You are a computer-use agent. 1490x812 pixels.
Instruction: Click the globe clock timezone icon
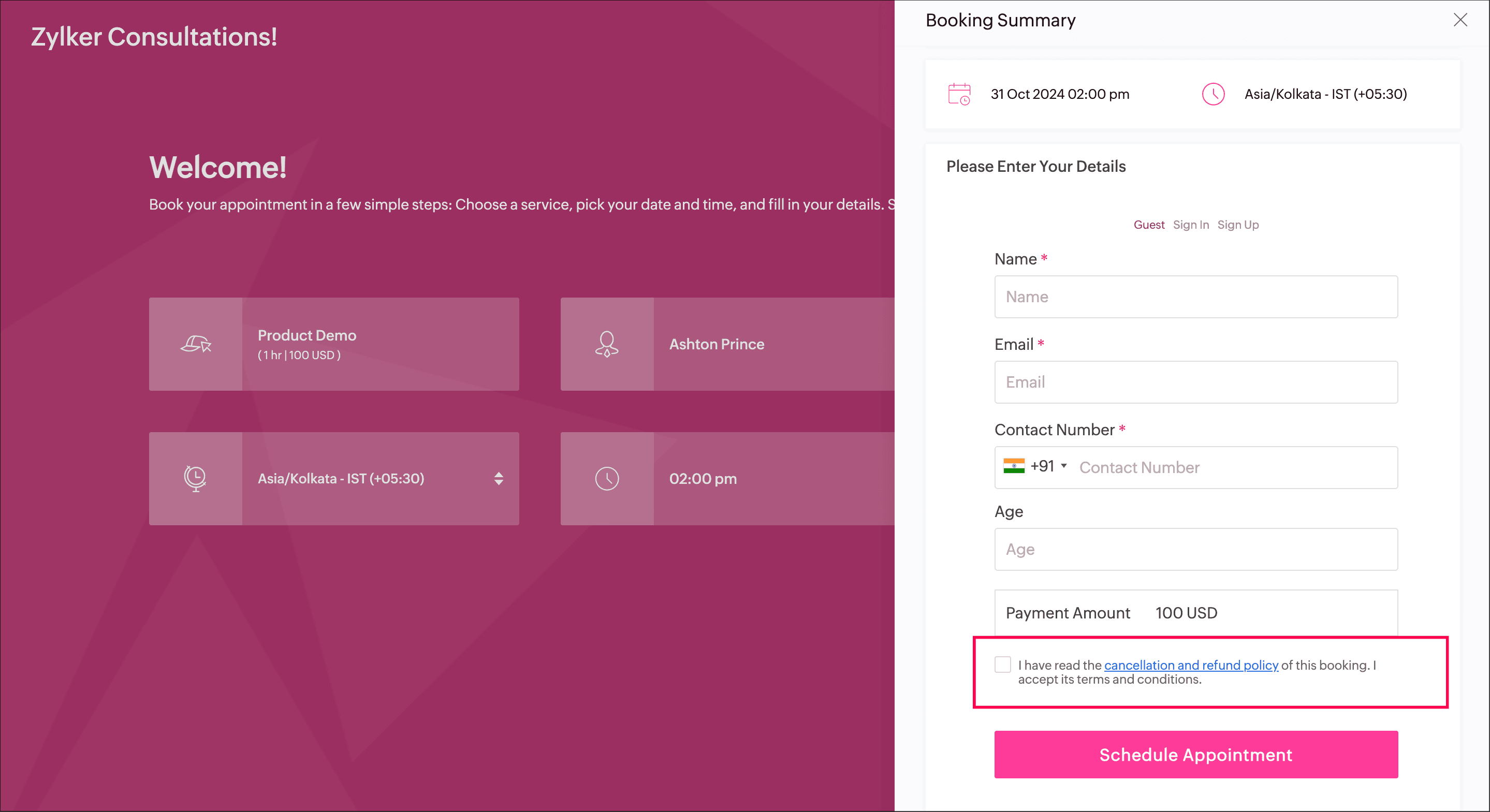196,479
